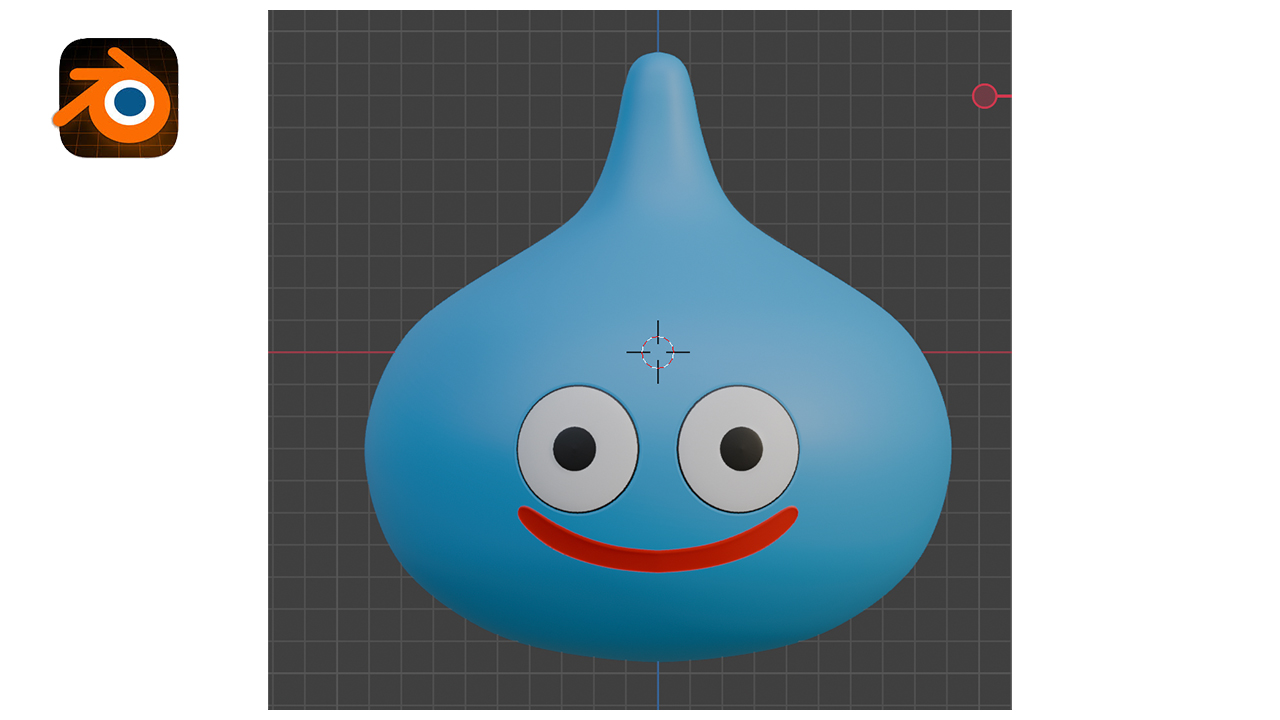Click the left eye's black pupil
The height and width of the screenshot is (720, 1280).
tap(574, 448)
